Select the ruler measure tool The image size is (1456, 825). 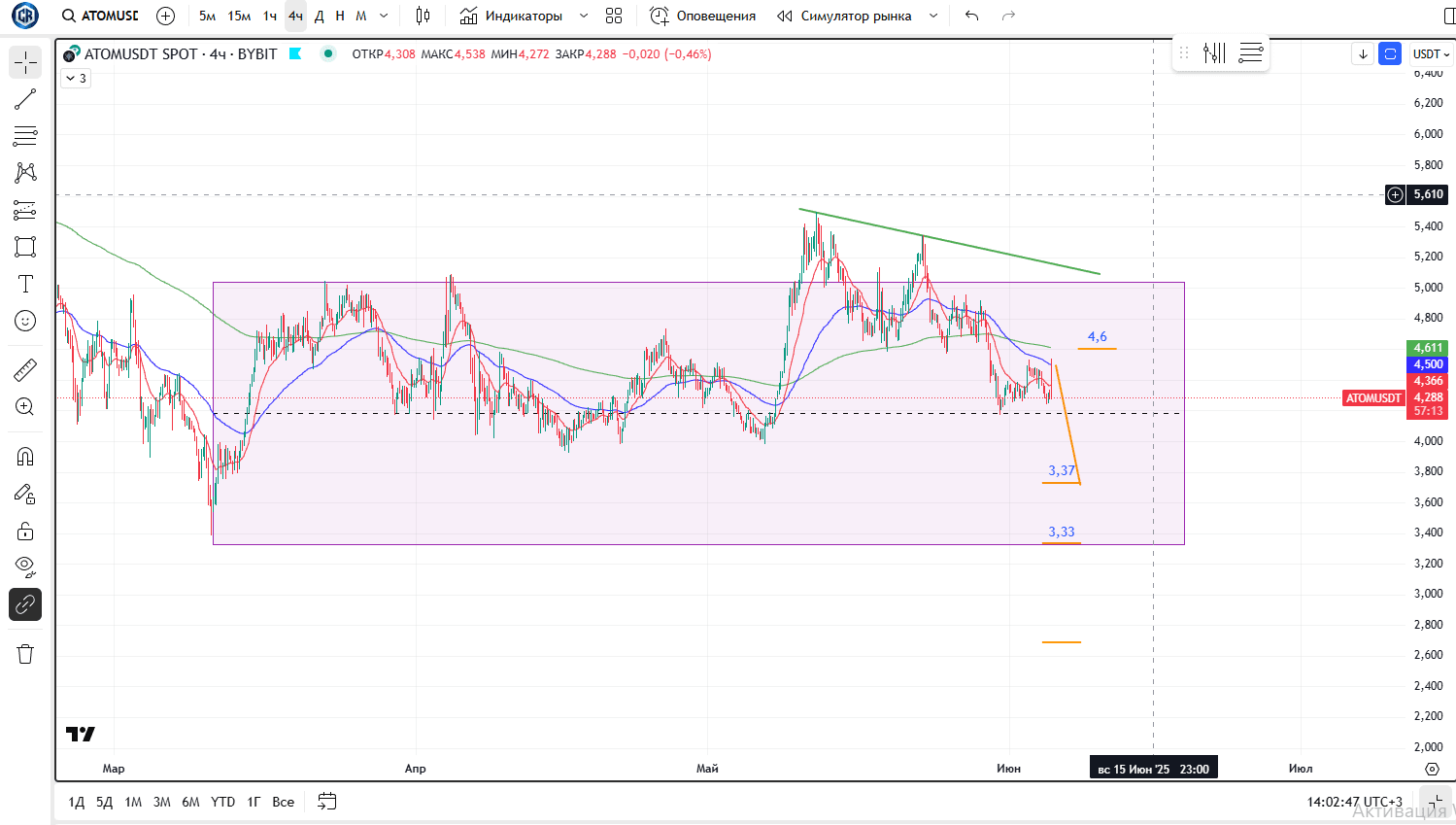(x=25, y=370)
